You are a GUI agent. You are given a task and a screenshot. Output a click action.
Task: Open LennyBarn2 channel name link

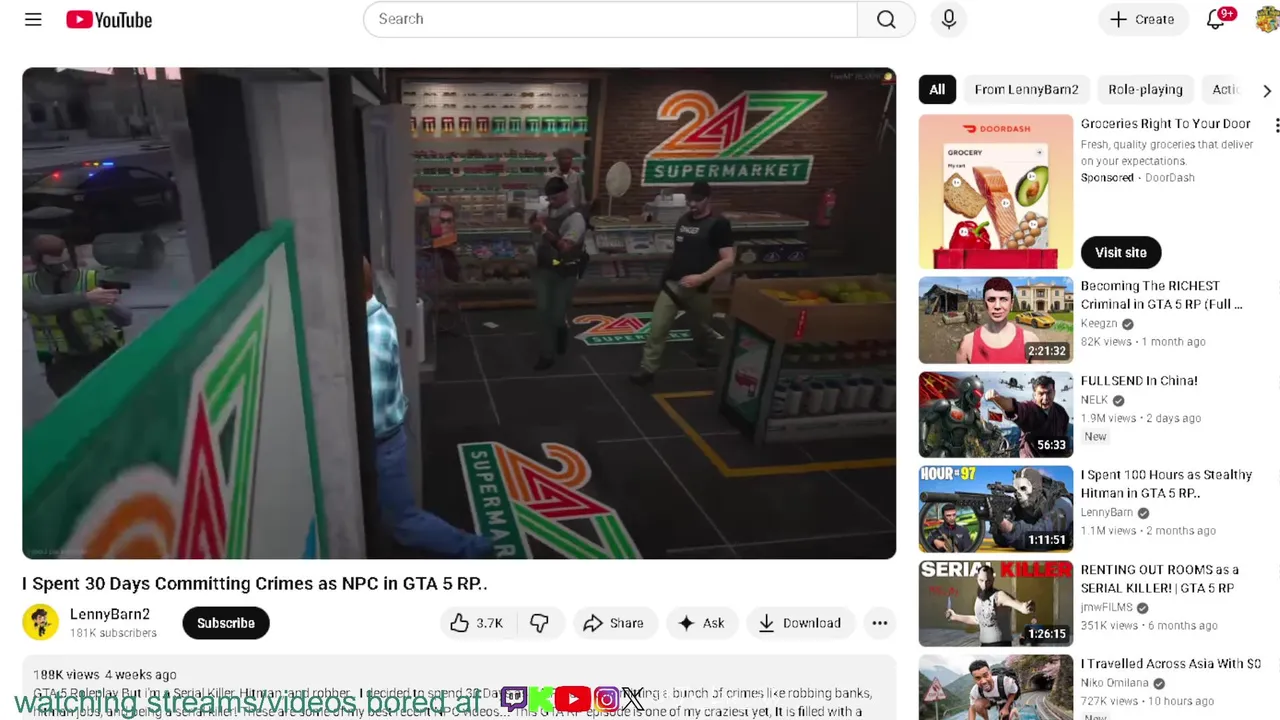tap(110, 614)
